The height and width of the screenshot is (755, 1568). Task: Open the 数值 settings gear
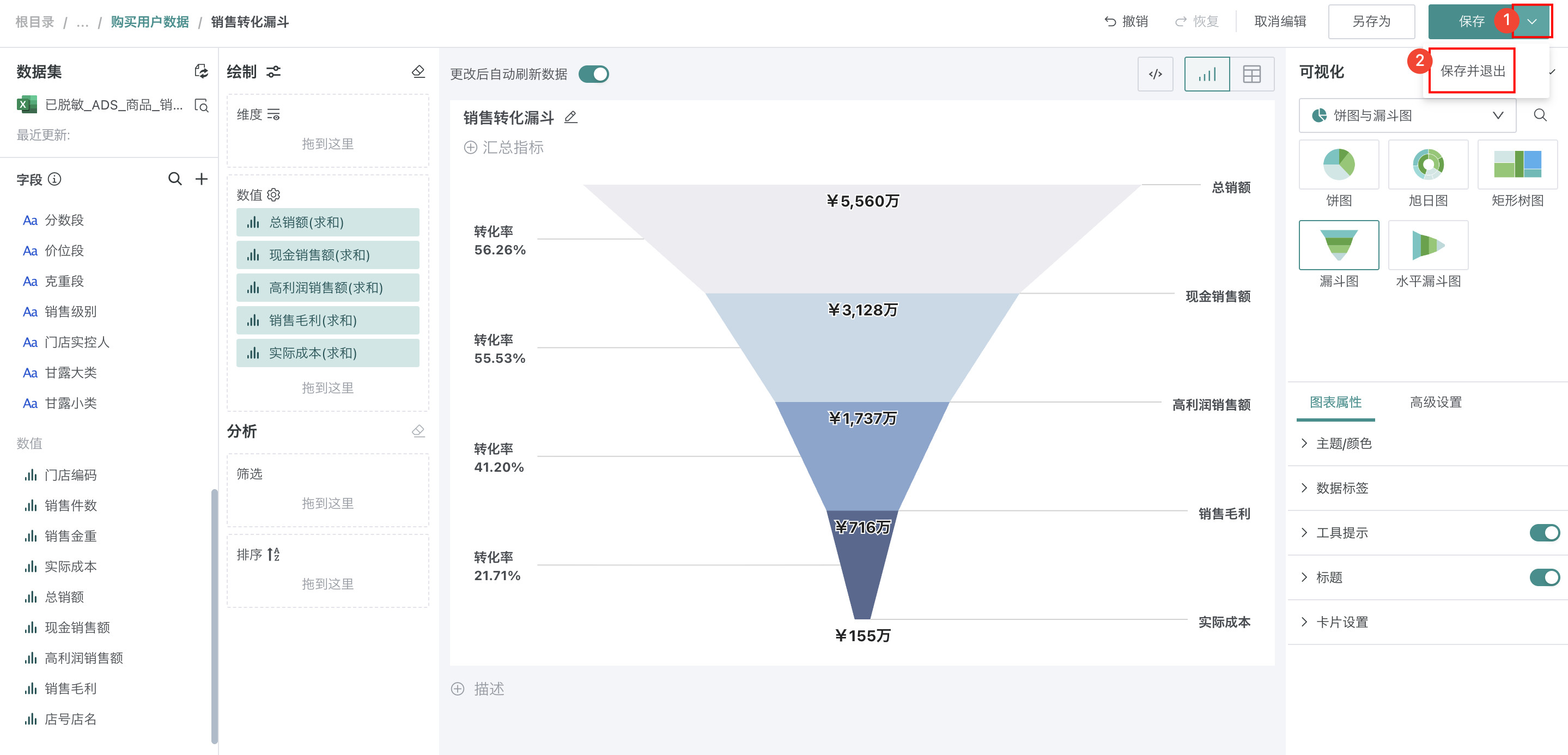(x=274, y=194)
